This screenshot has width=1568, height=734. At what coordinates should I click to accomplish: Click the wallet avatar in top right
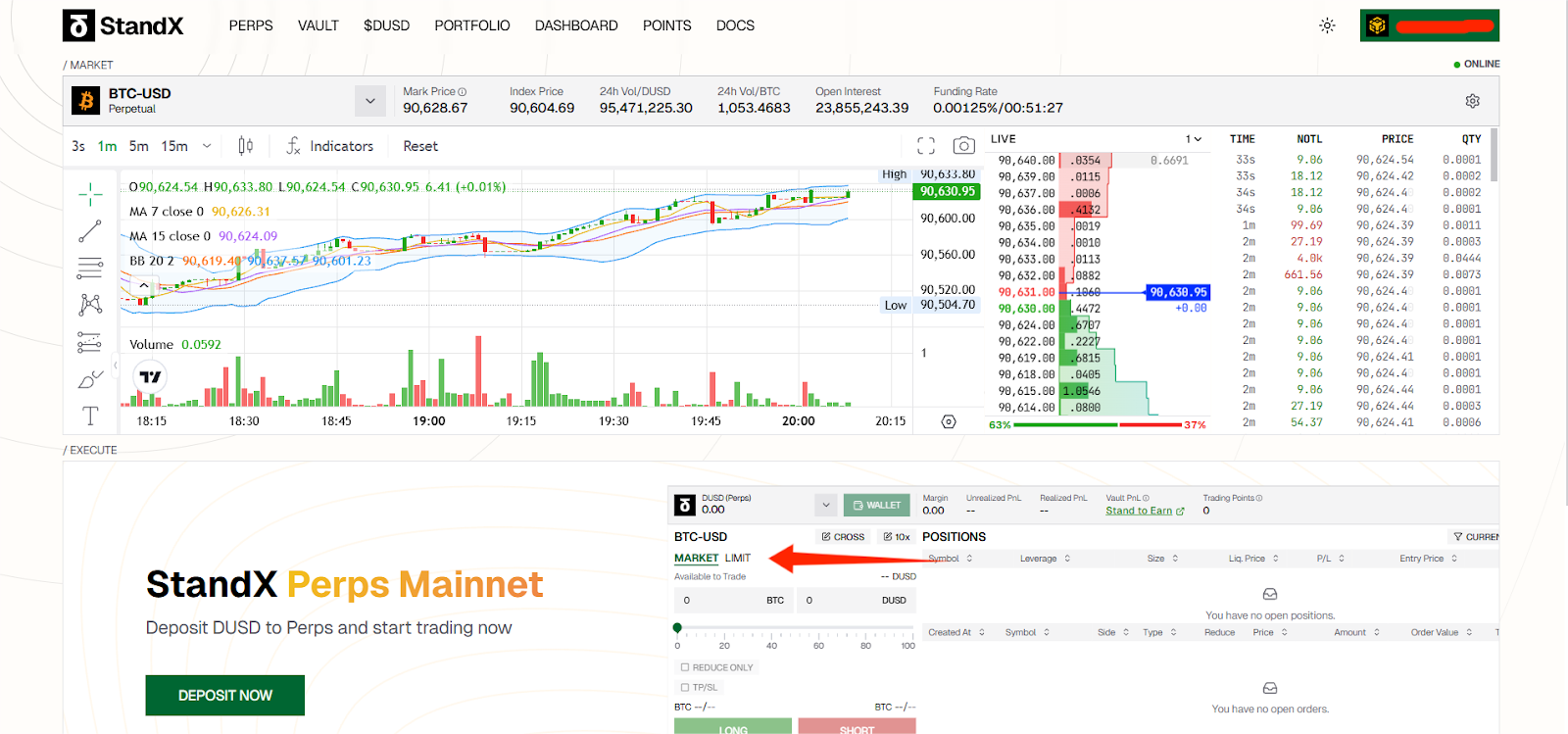click(x=1377, y=25)
